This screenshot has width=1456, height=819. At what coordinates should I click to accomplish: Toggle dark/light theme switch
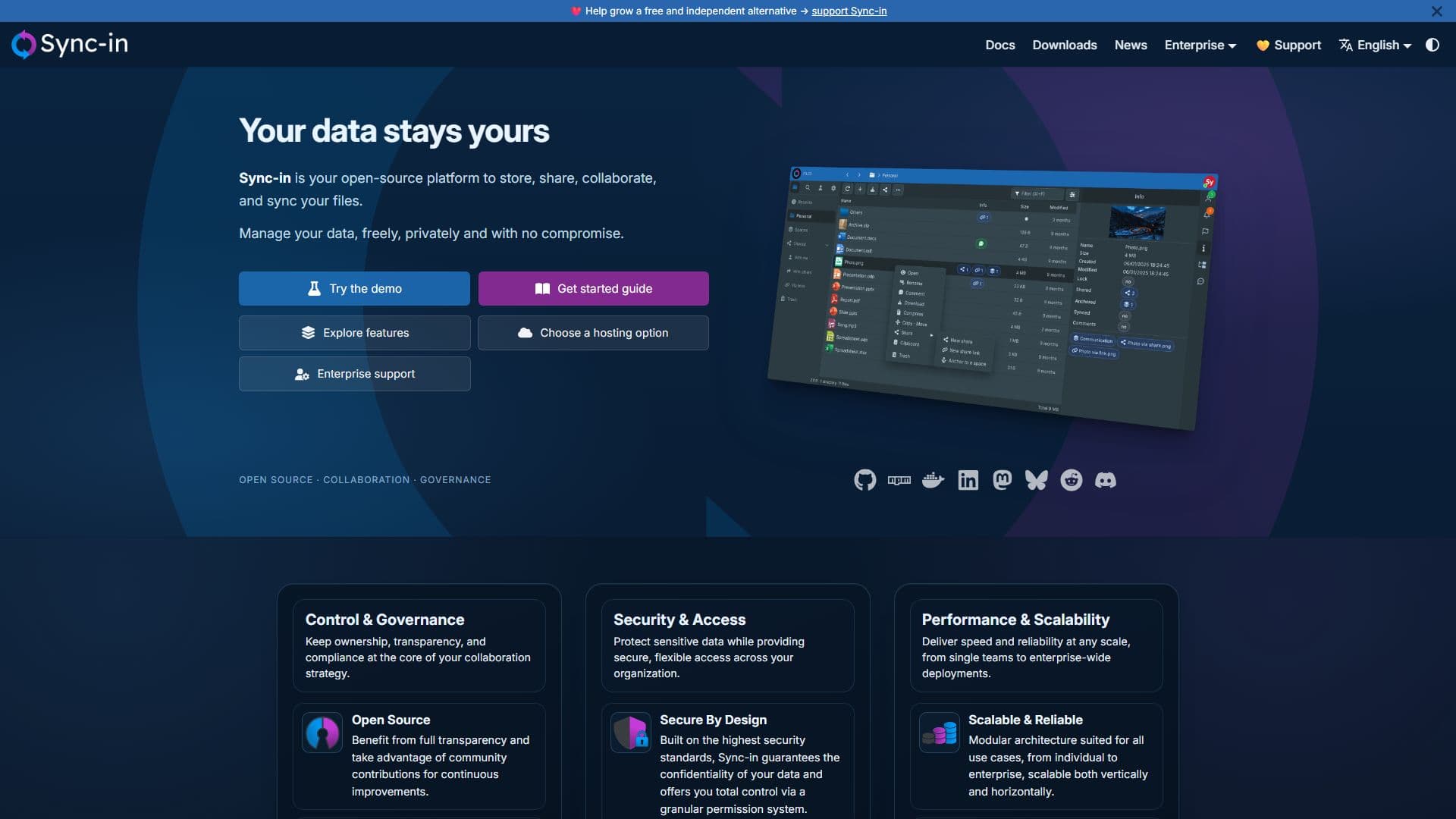point(1432,45)
